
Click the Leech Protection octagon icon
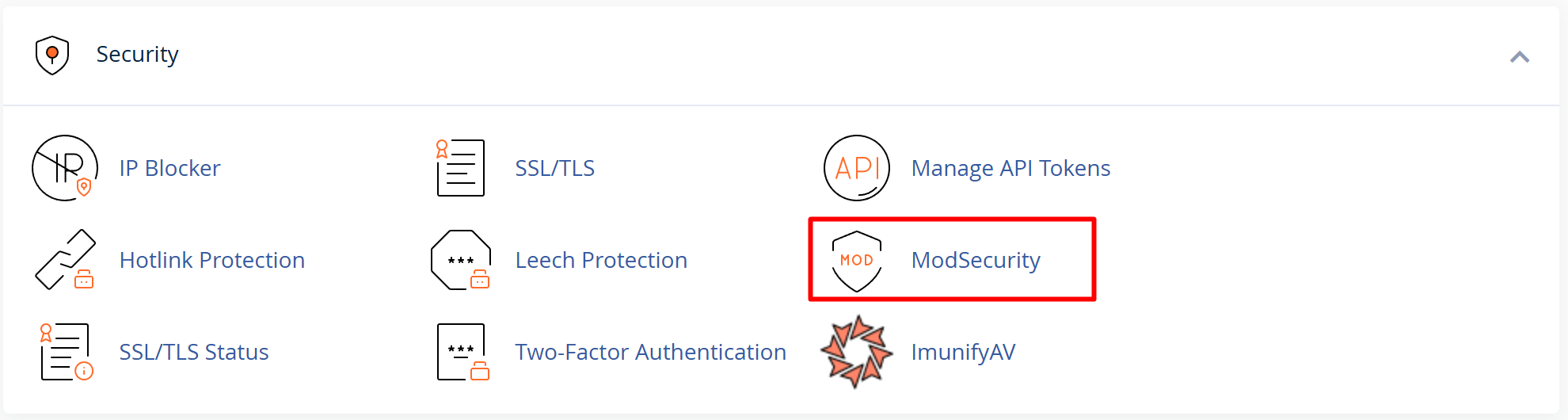click(x=460, y=260)
